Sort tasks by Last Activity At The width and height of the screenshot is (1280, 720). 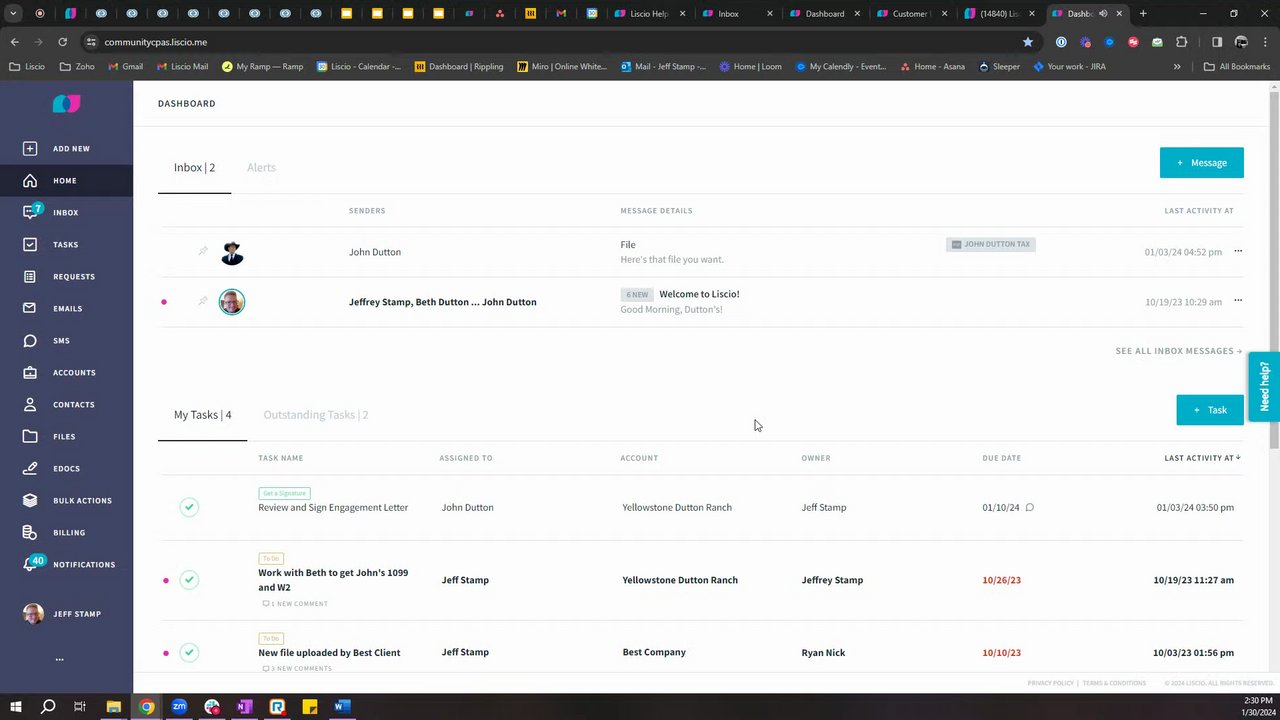coord(1202,458)
